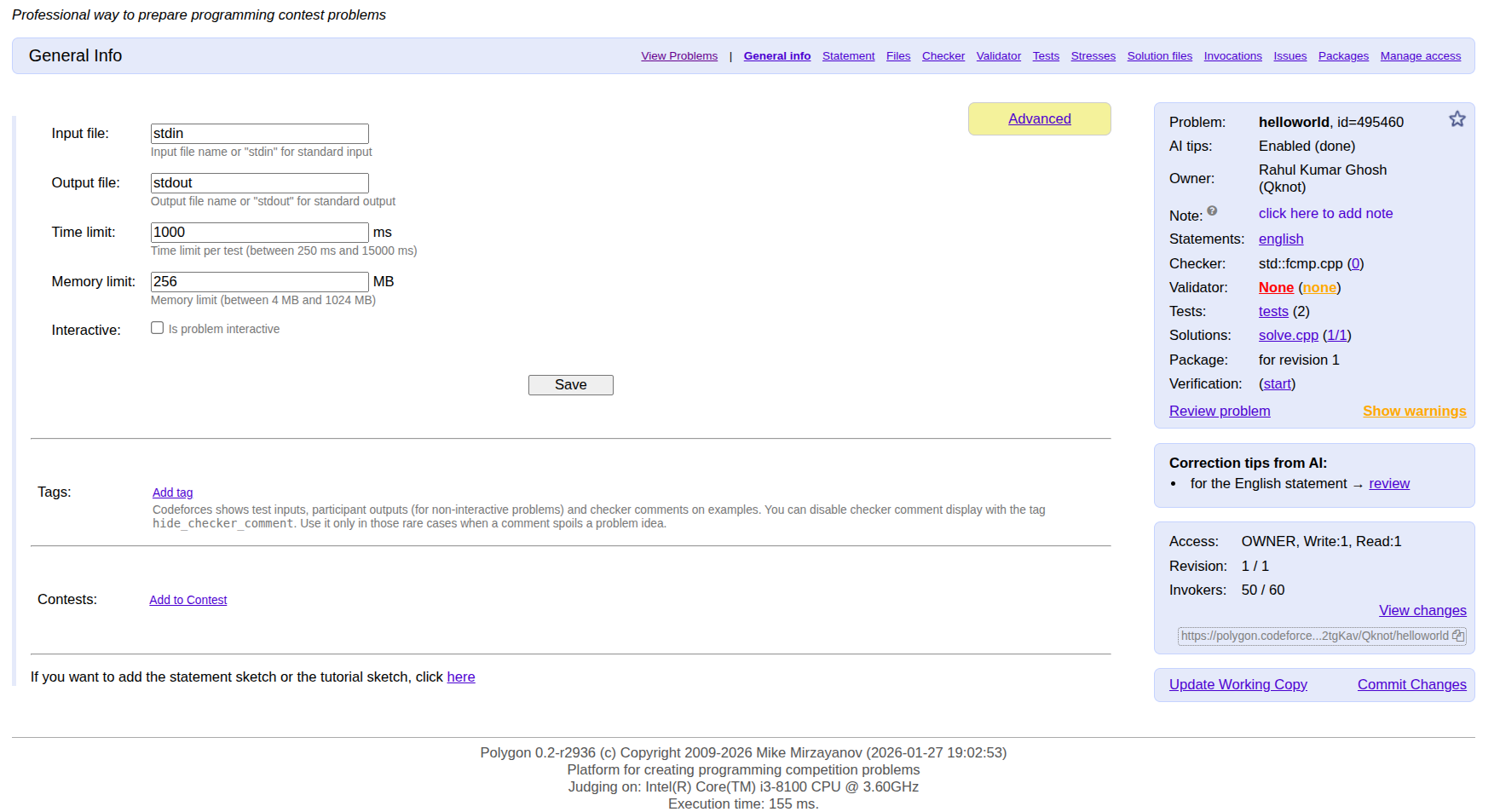This screenshot has width=1500, height=812.
Task: Open AI correction tips review link
Action: click(x=1388, y=484)
